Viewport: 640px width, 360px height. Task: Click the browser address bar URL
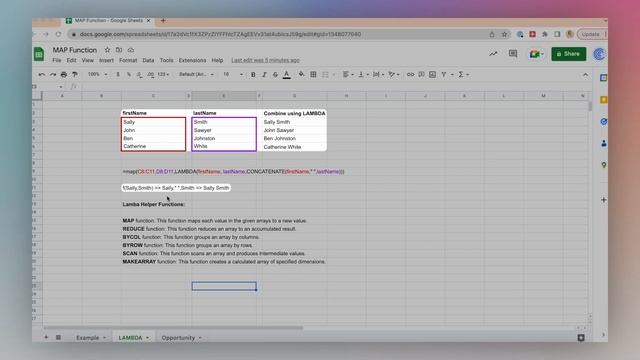point(220,34)
